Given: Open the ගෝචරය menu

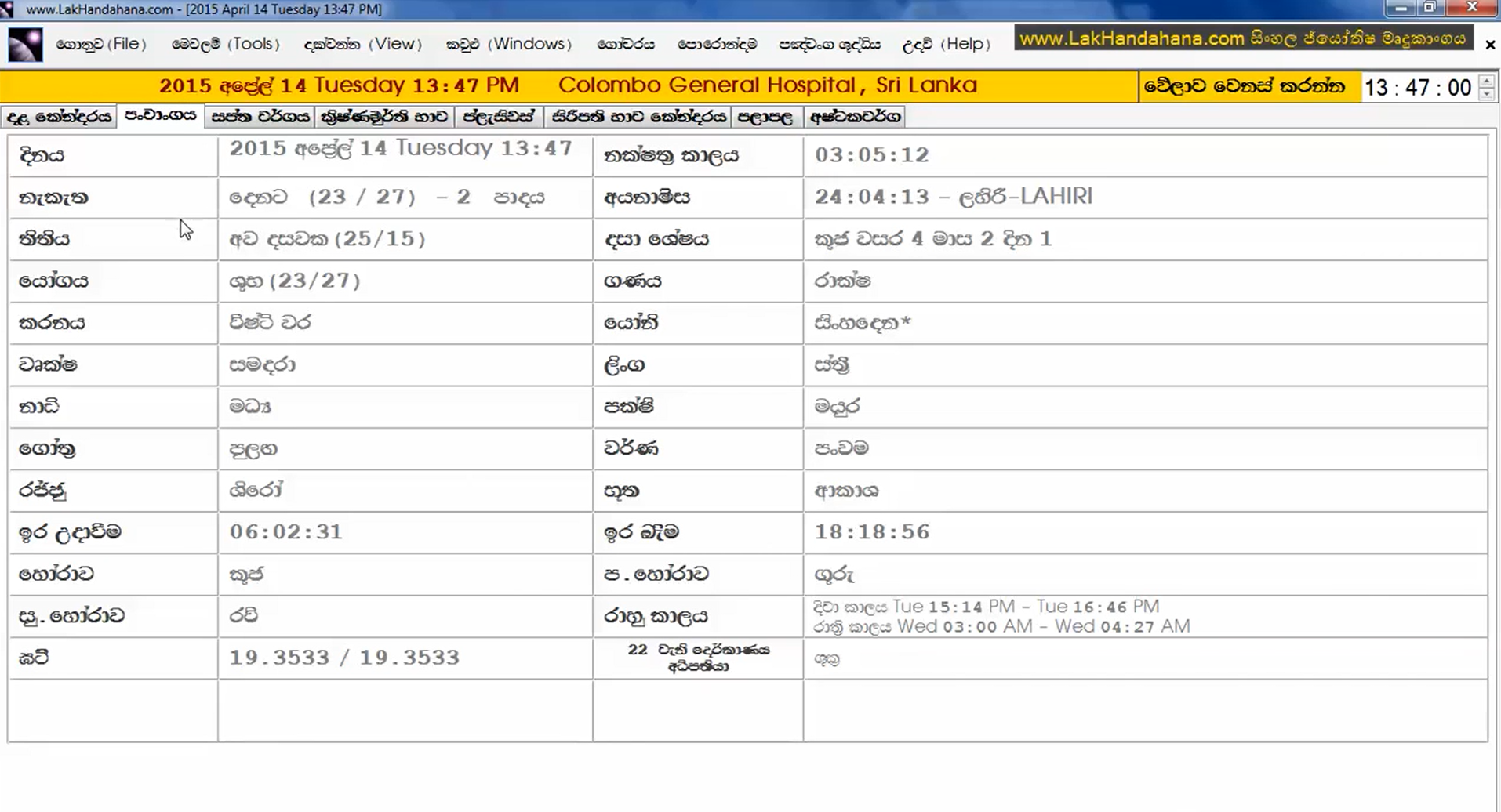Looking at the screenshot, I should (x=625, y=44).
